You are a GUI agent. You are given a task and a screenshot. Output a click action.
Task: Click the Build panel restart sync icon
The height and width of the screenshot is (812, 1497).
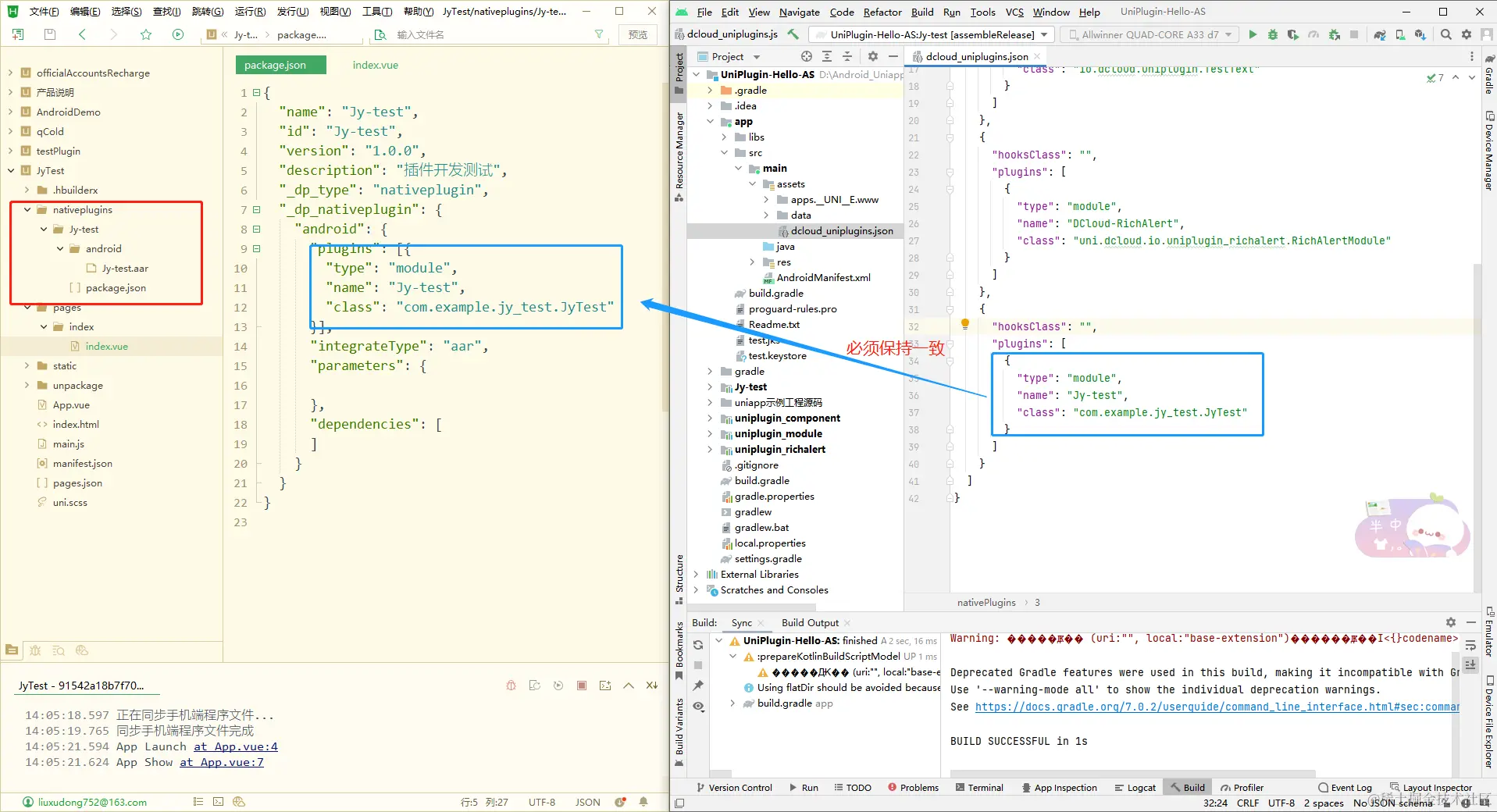point(698,645)
